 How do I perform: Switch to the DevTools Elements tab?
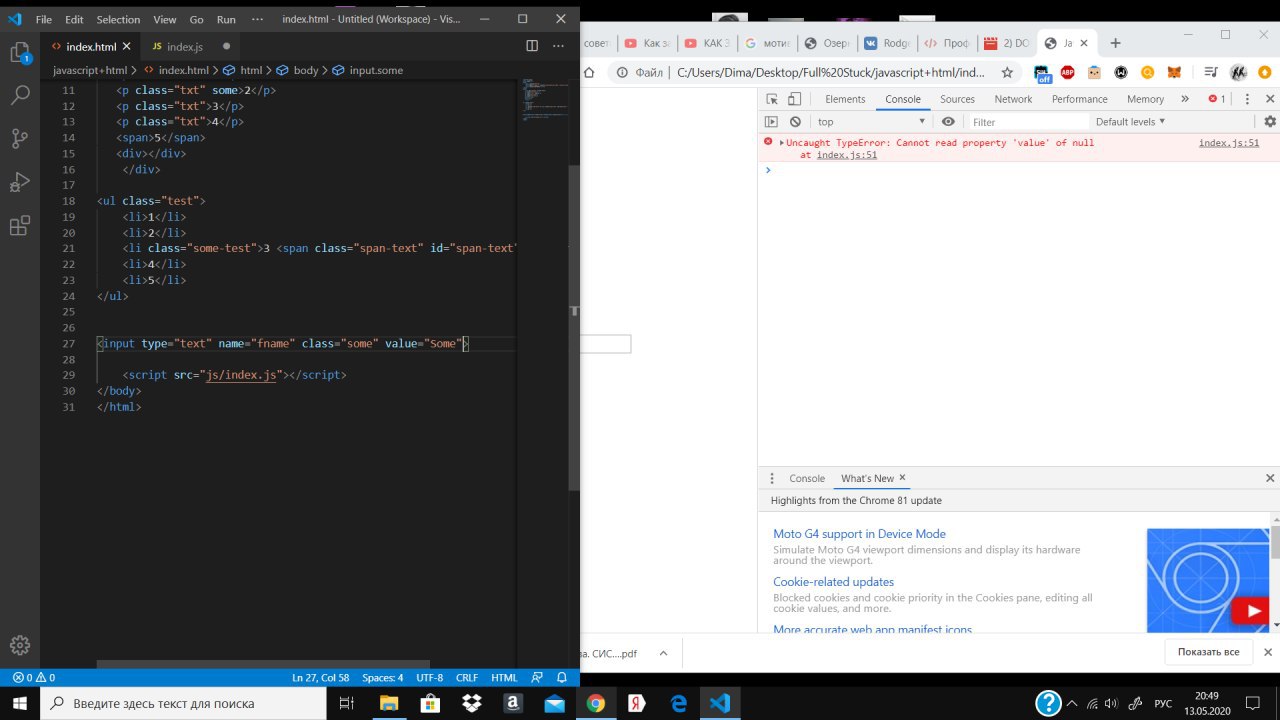point(845,99)
